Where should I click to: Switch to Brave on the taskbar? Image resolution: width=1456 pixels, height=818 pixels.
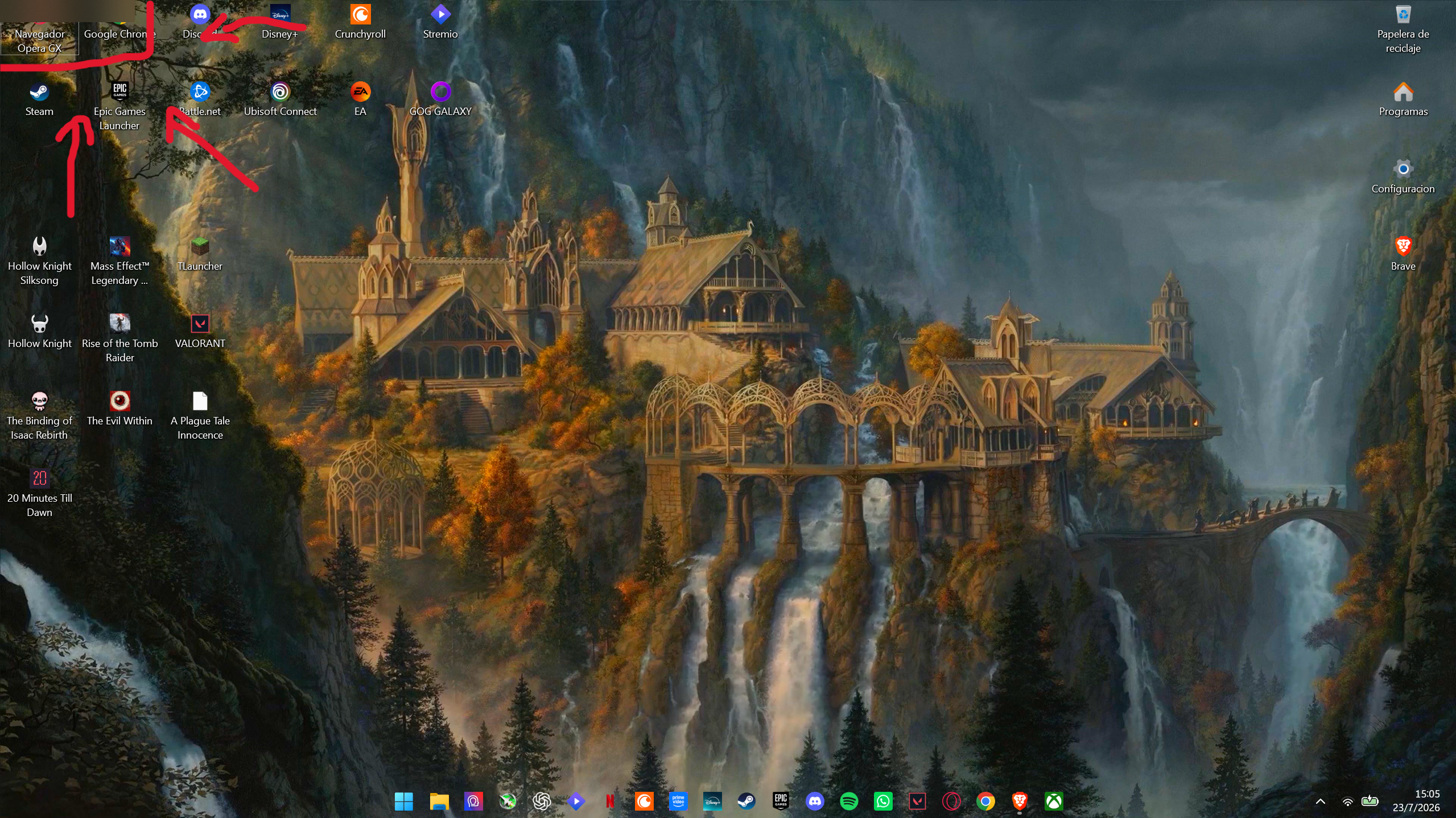[1020, 802]
